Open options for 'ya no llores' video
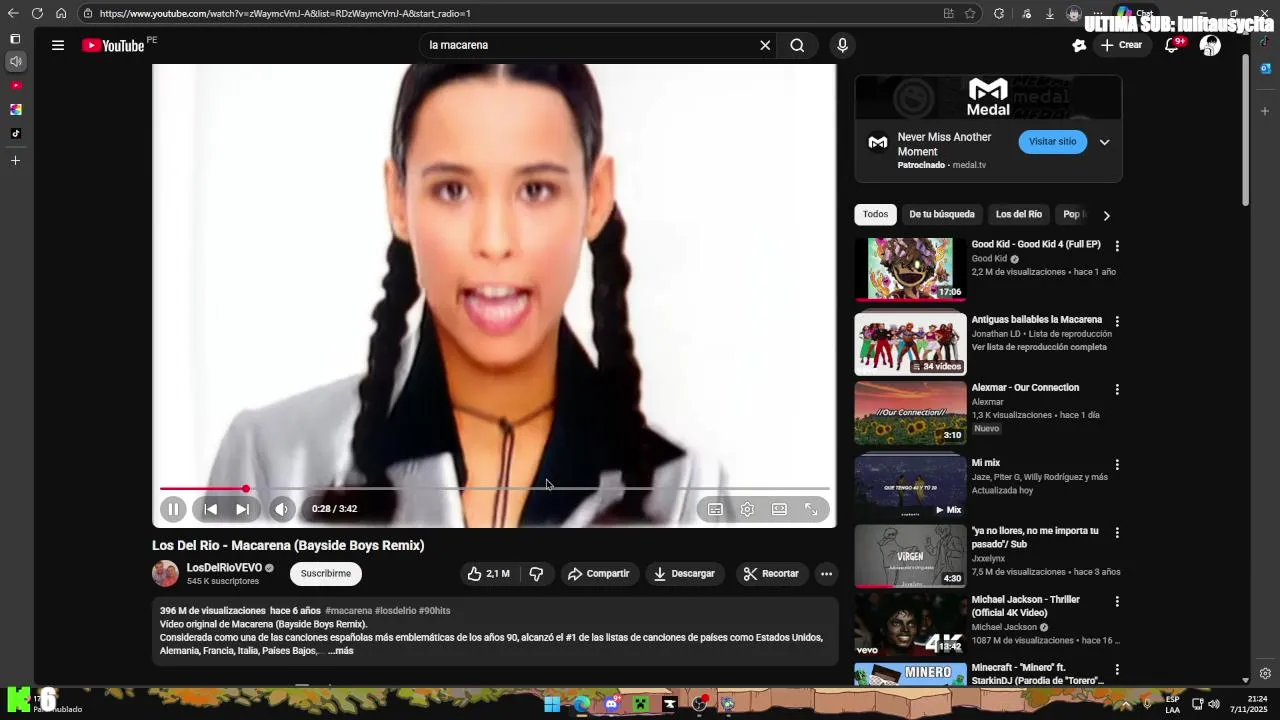 point(1117,533)
